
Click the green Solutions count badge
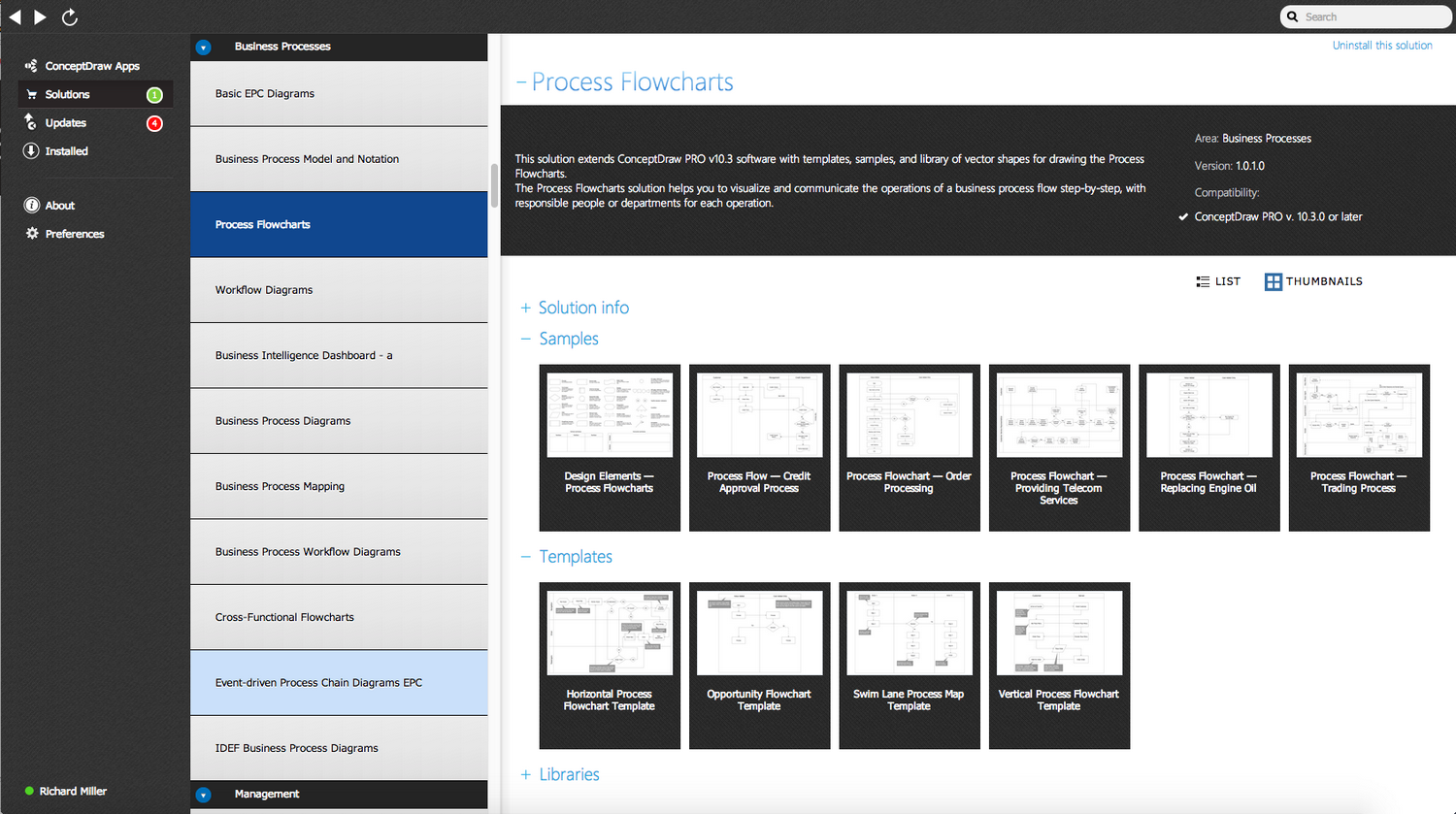(154, 95)
